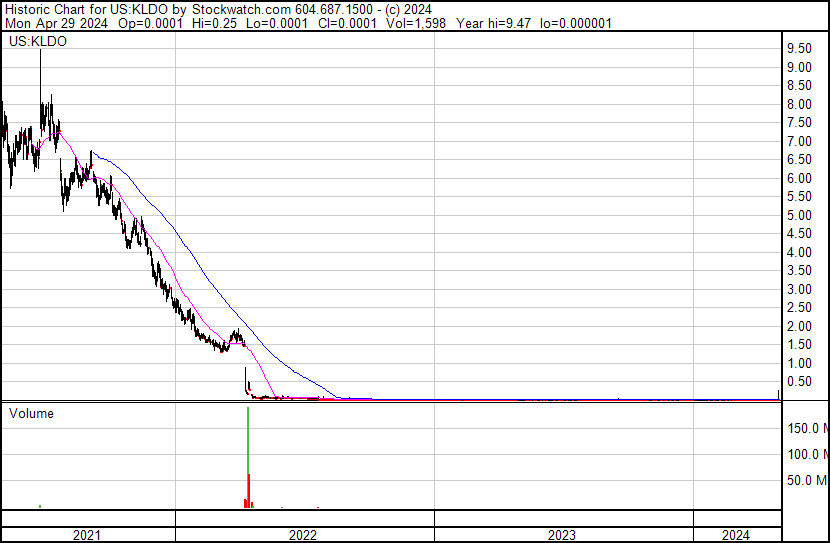Select the 2022 year on time axis
Viewport: 830px width, 543px height.
coord(303,535)
